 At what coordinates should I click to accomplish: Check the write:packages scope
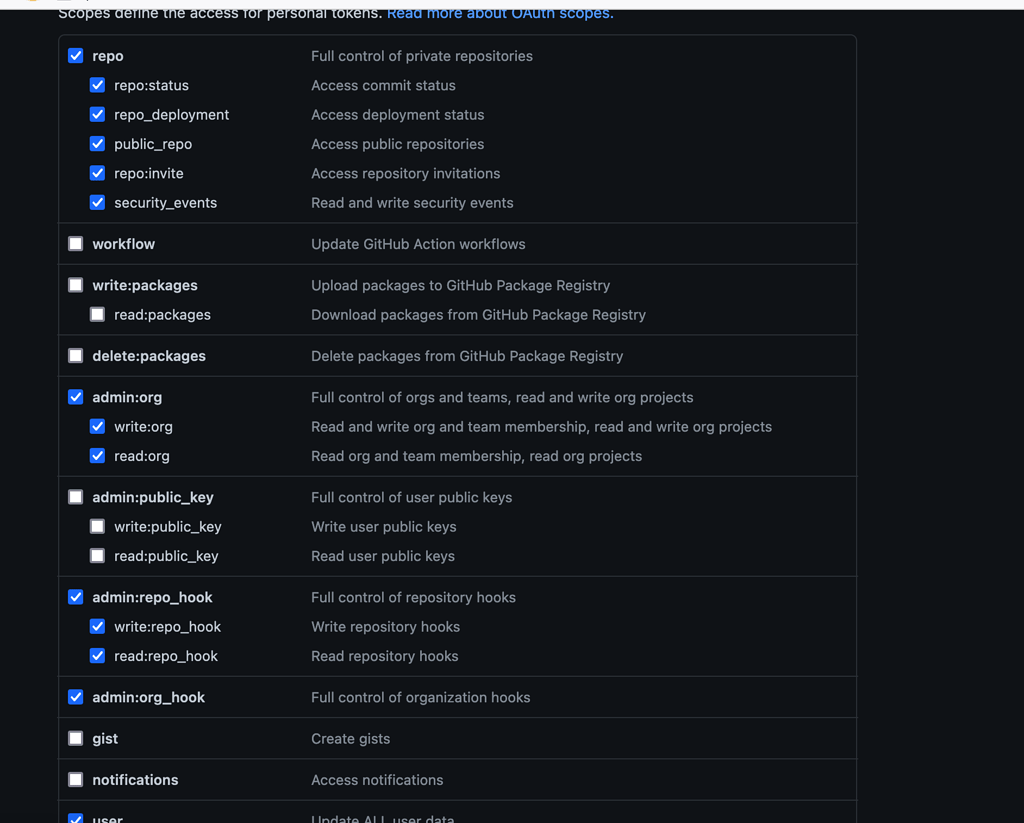pyautogui.click(x=75, y=284)
